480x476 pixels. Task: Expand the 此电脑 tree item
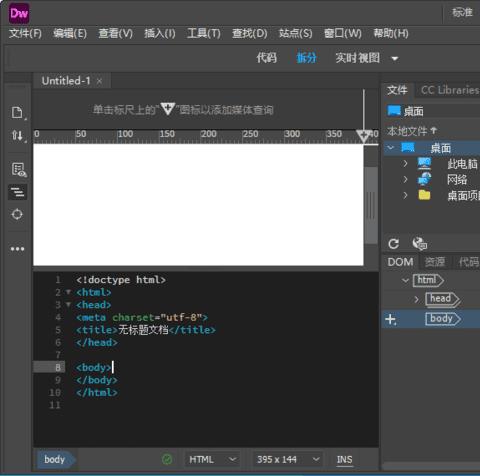405,163
